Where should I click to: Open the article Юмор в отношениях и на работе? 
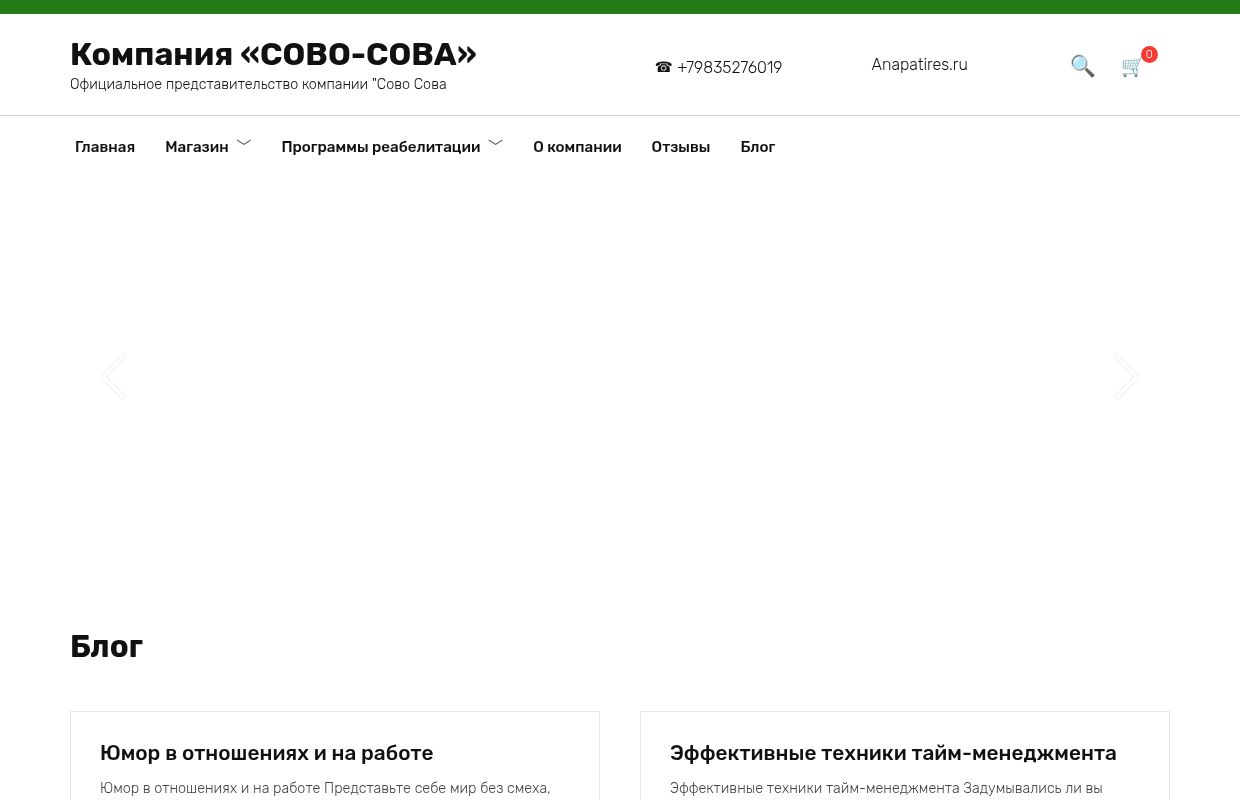tap(266, 753)
